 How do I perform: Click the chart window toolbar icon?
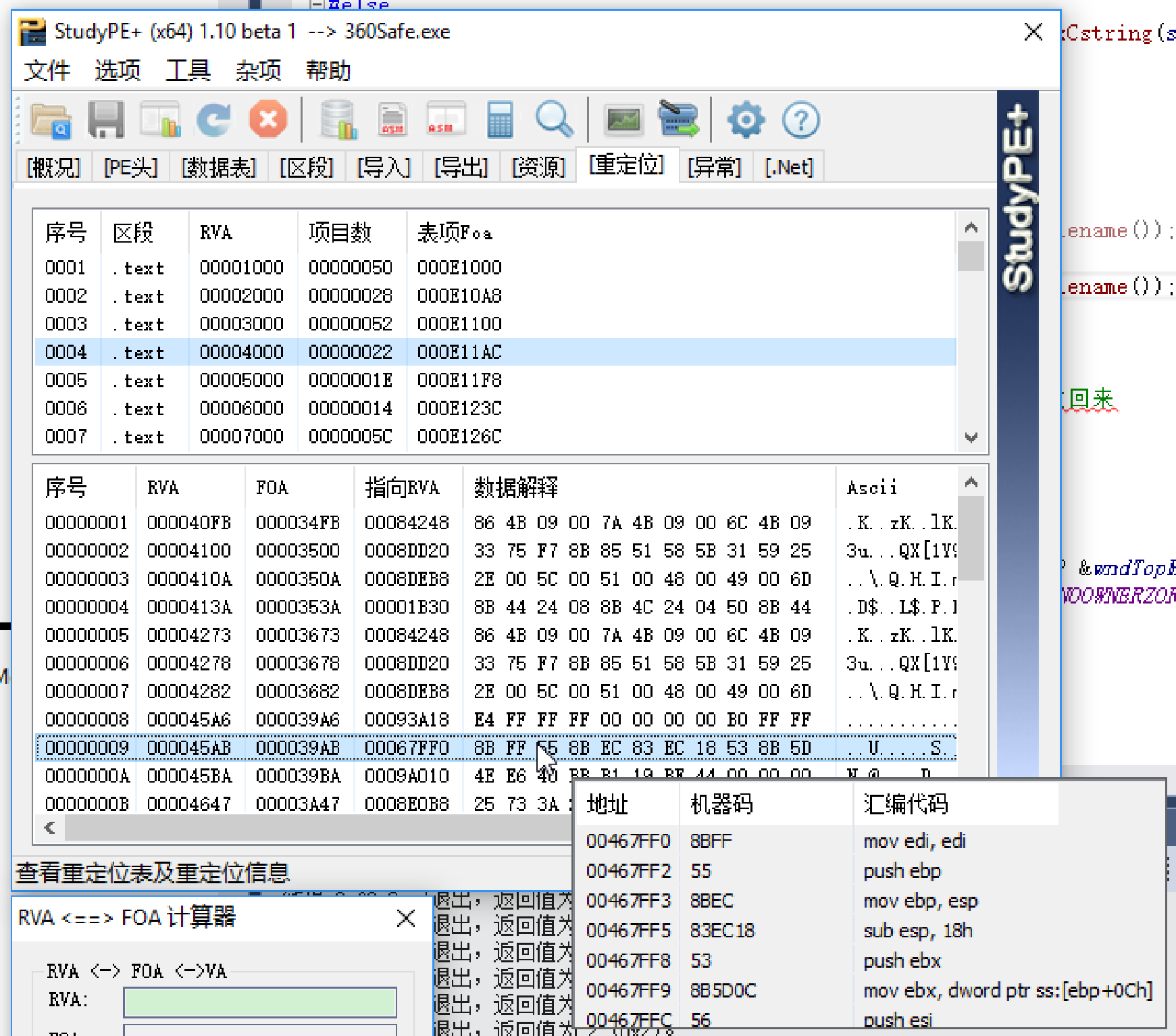pos(160,120)
